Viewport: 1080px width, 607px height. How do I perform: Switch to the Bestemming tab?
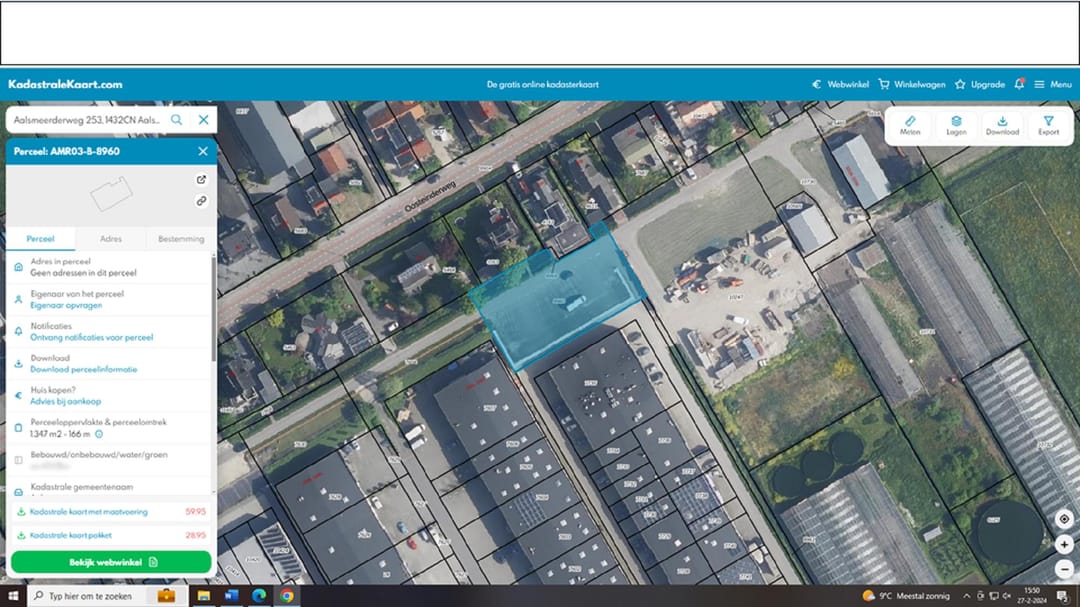click(x=181, y=238)
